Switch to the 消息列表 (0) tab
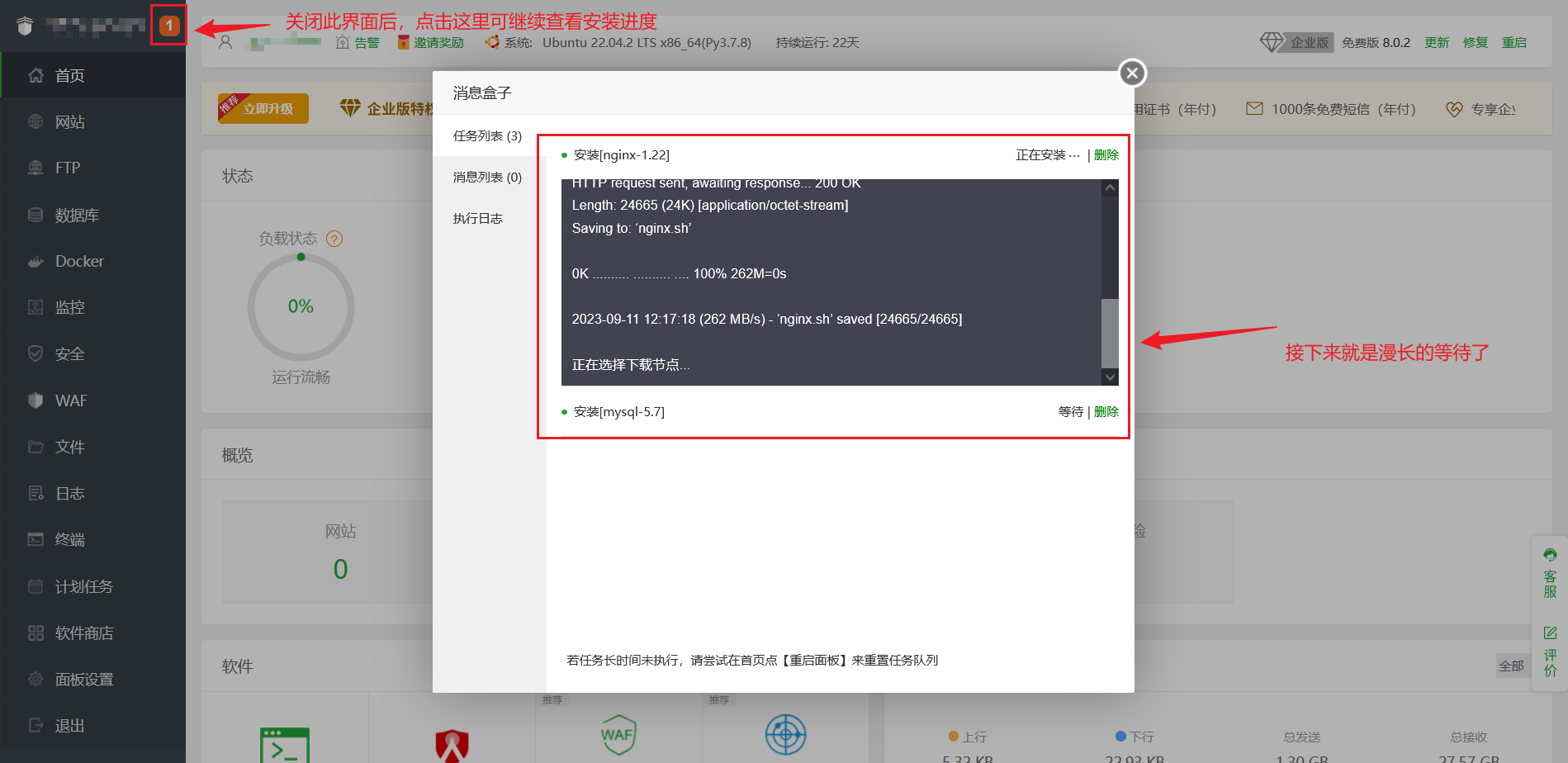The width and height of the screenshot is (1568, 763). click(x=488, y=177)
